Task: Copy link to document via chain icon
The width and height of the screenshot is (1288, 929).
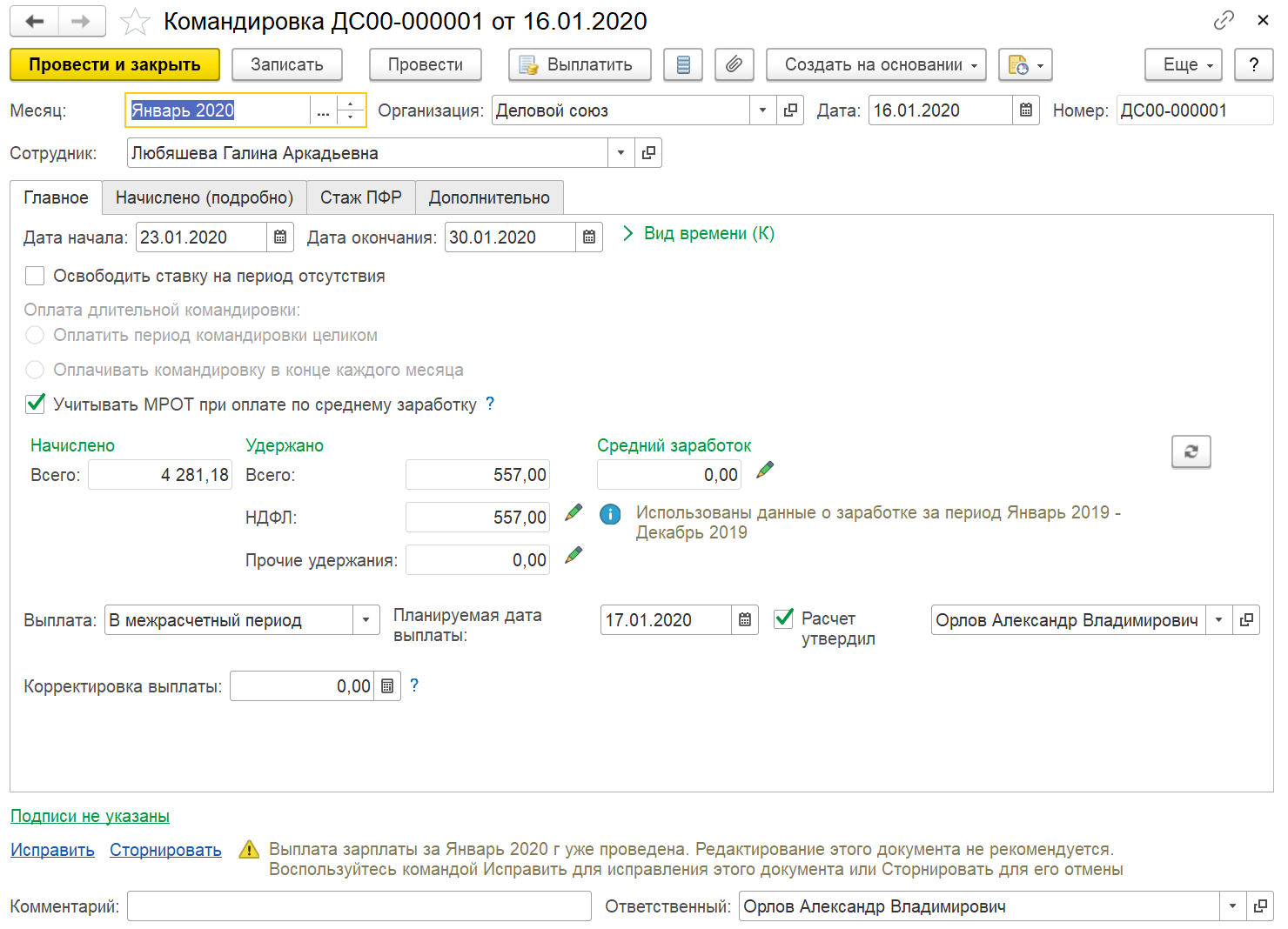Action: (1224, 20)
